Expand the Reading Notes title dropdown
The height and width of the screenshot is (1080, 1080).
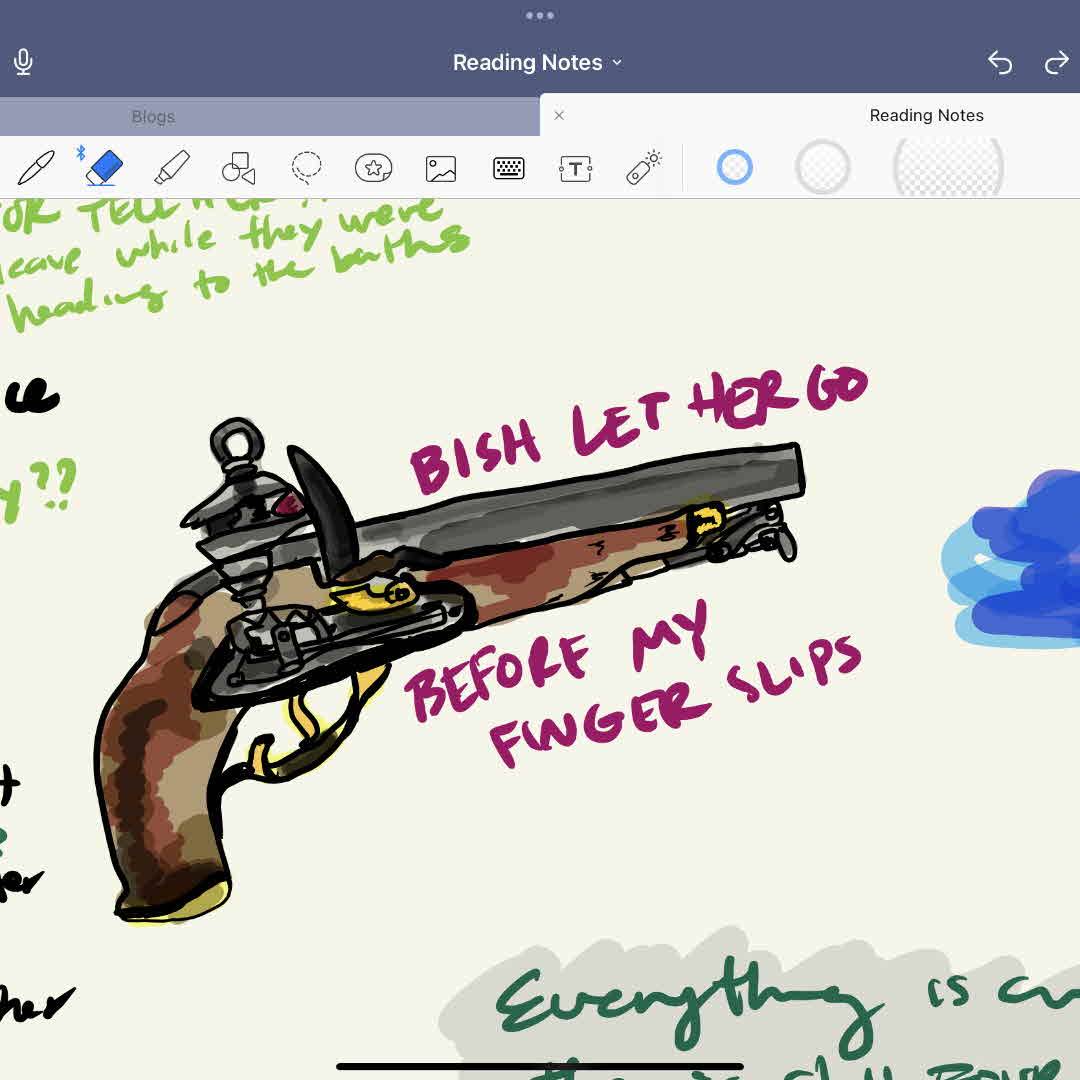(x=538, y=62)
